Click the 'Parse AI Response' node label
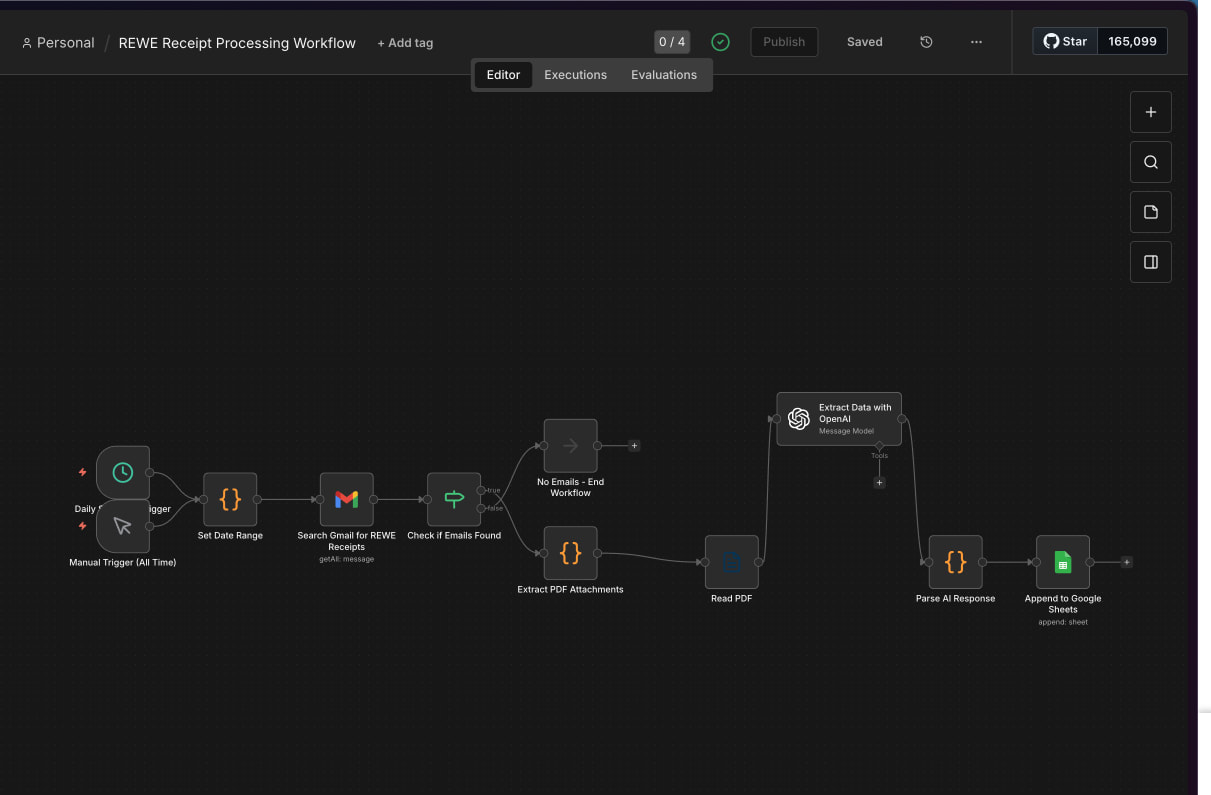The height and width of the screenshot is (795, 1211). pyautogui.click(x=955, y=599)
